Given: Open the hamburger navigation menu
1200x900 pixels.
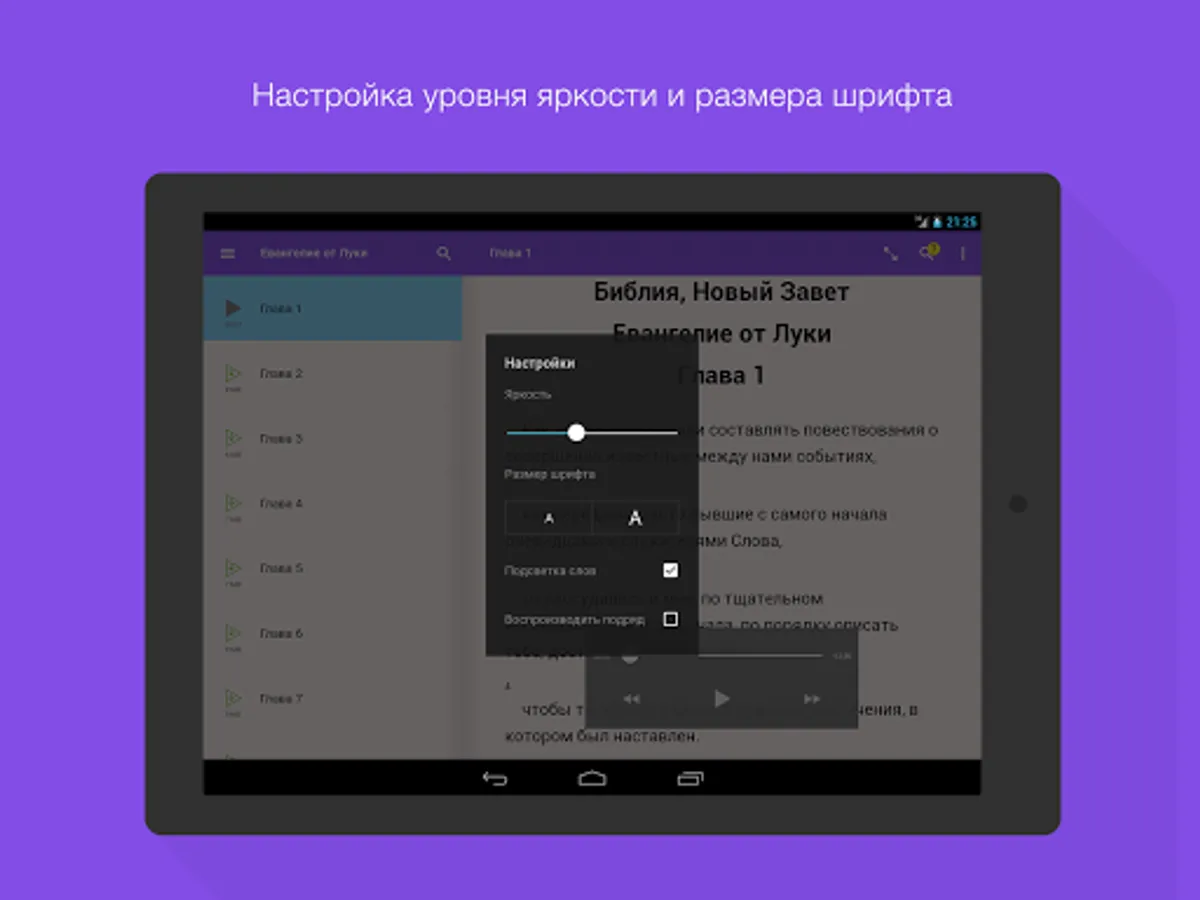Looking at the screenshot, I should click(227, 254).
